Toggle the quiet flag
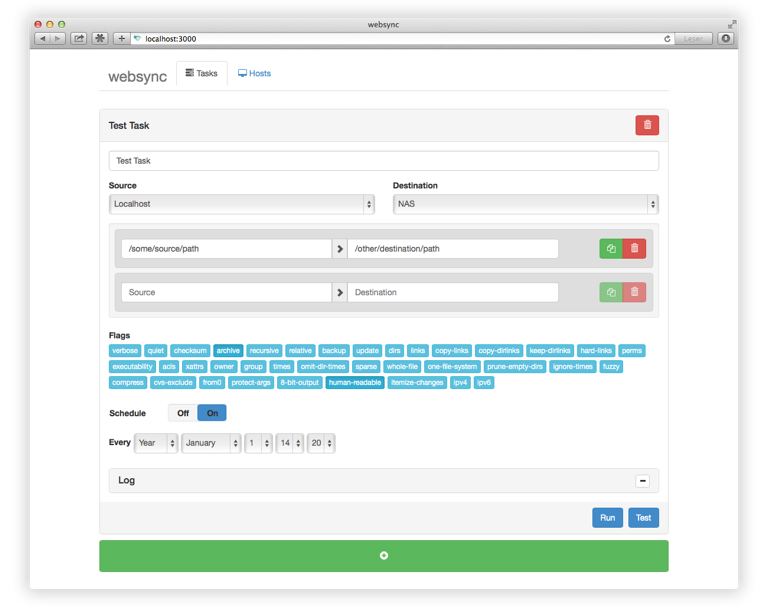Image resolution: width=768 pixels, height=607 pixels. click(156, 350)
